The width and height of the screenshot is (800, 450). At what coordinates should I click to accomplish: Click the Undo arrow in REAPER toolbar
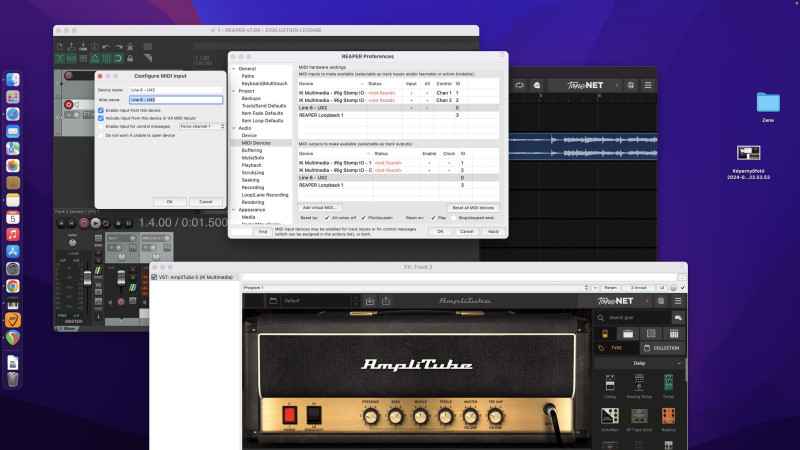[x=106, y=47]
